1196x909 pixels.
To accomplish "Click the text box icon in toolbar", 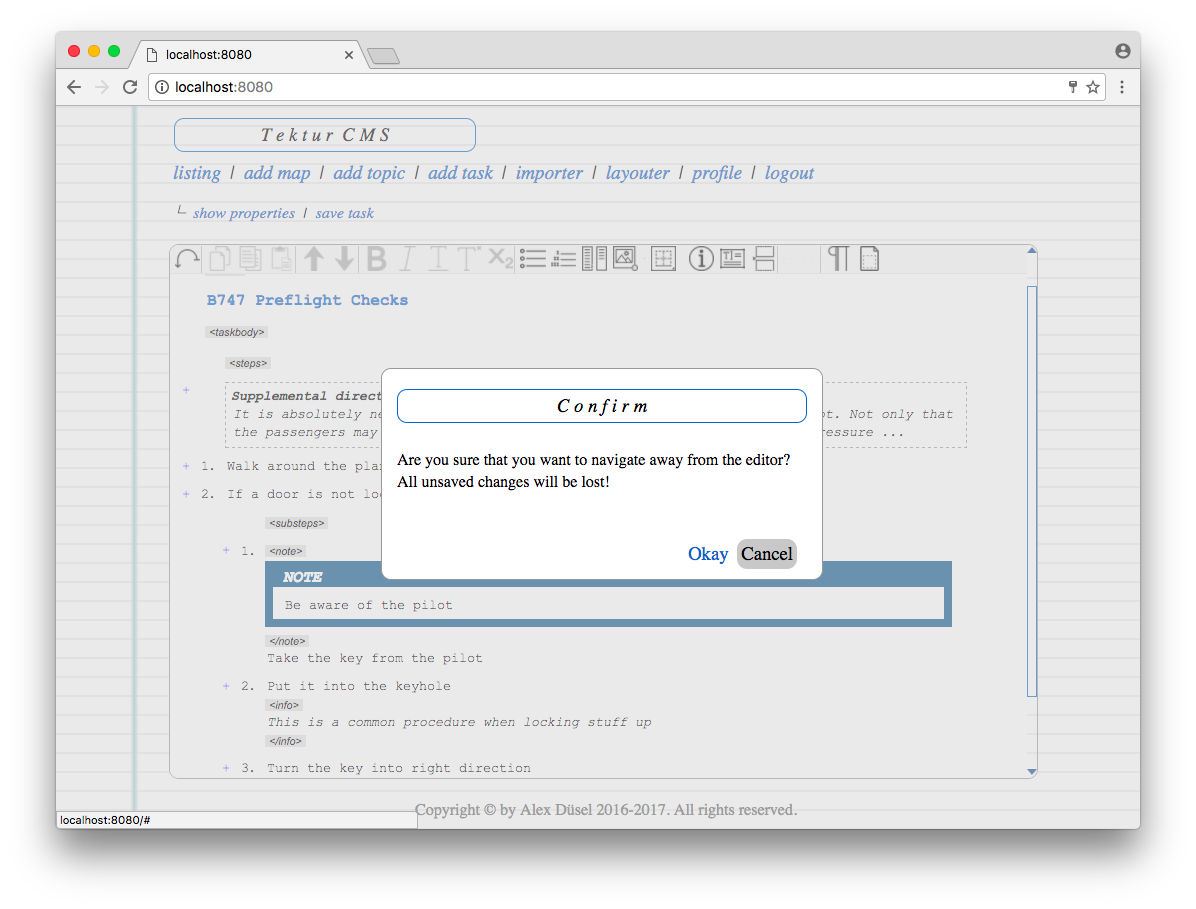I will 732,259.
